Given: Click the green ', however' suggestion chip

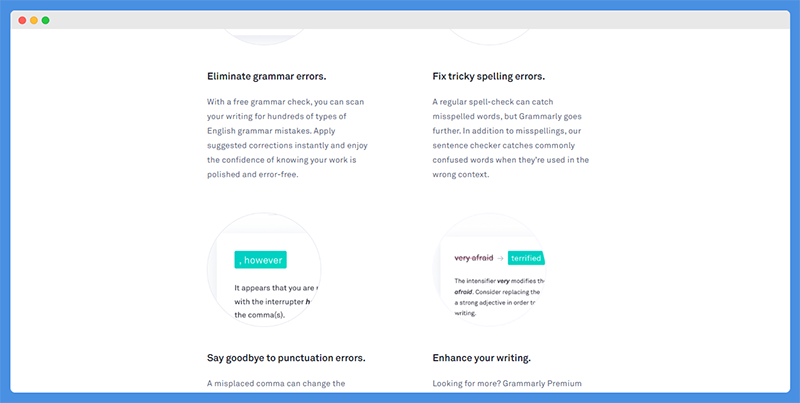Looking at the screenshot, I should tap(260, 260).
